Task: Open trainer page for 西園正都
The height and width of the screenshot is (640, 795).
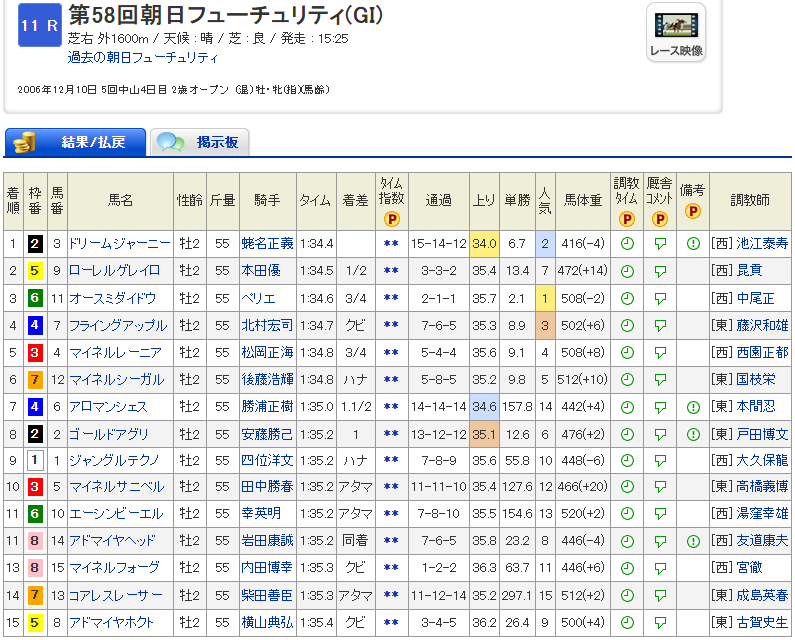Action: tap(762, 352)
